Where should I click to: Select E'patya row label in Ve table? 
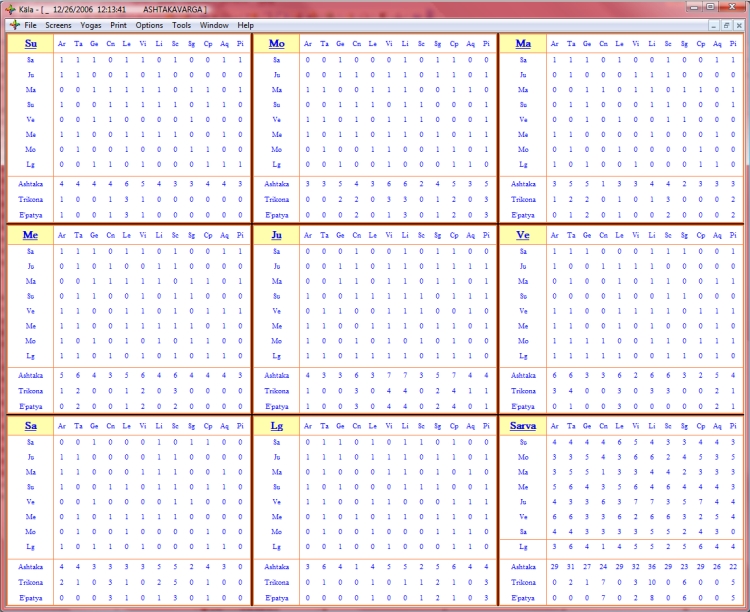(523, 407)
